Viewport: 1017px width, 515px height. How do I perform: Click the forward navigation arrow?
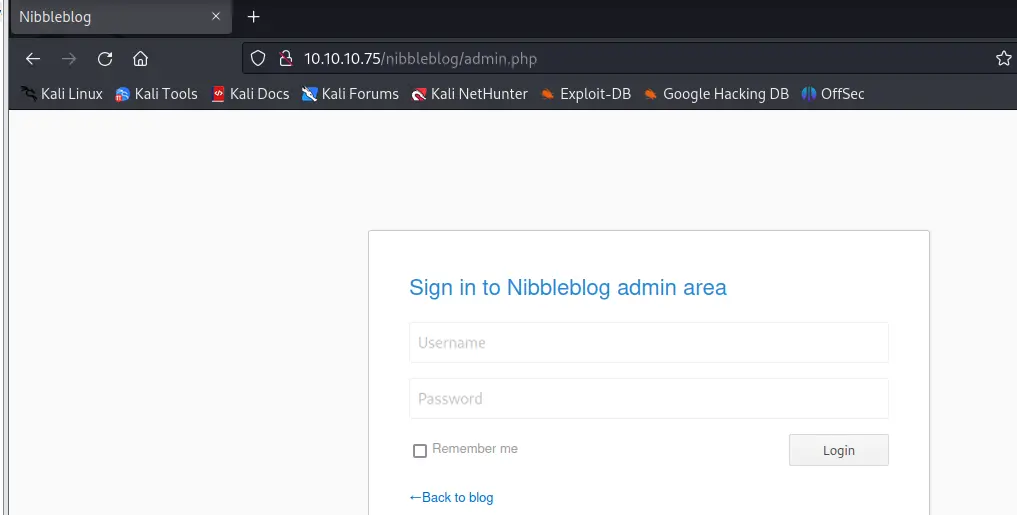pyautogui.click(x=69, y=58)
